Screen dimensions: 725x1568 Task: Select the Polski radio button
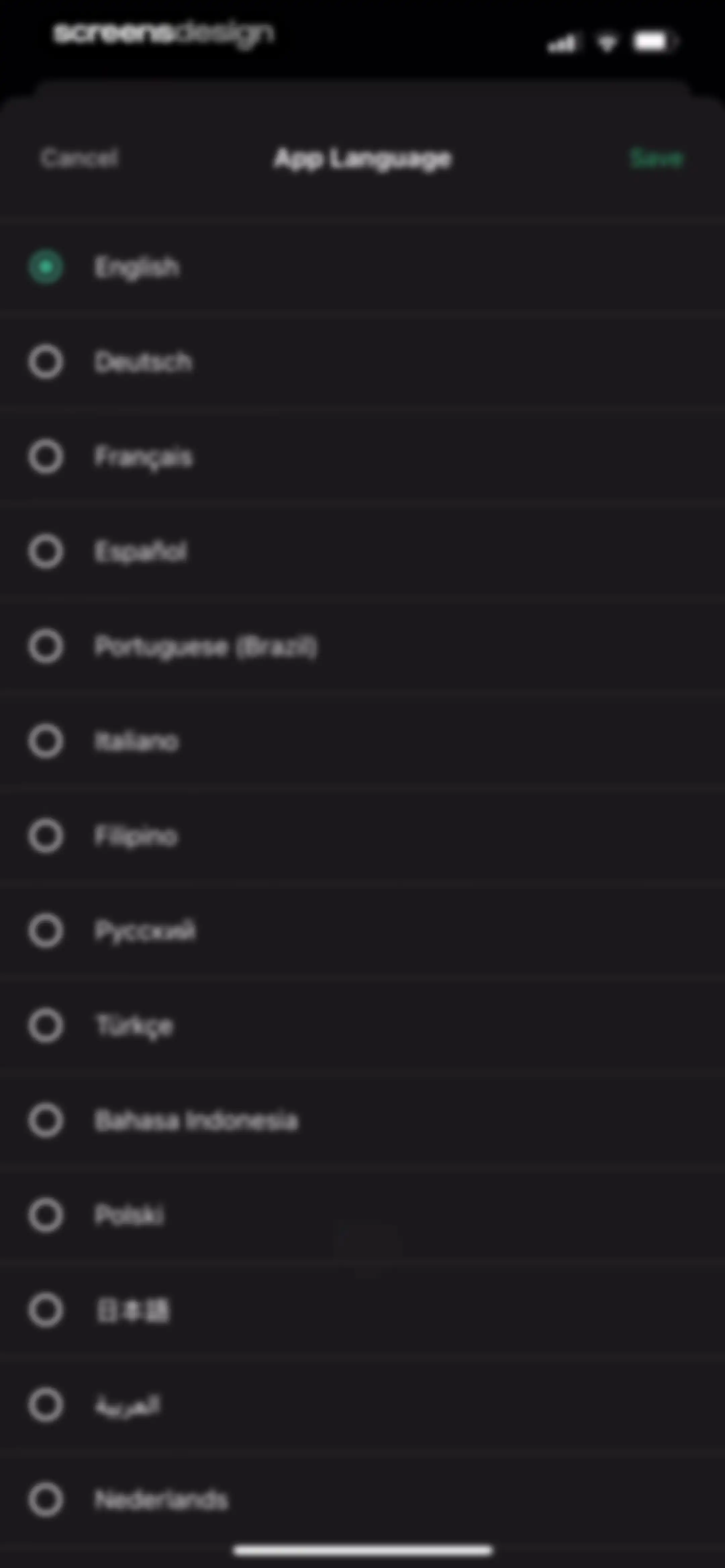click(46, 1215)
